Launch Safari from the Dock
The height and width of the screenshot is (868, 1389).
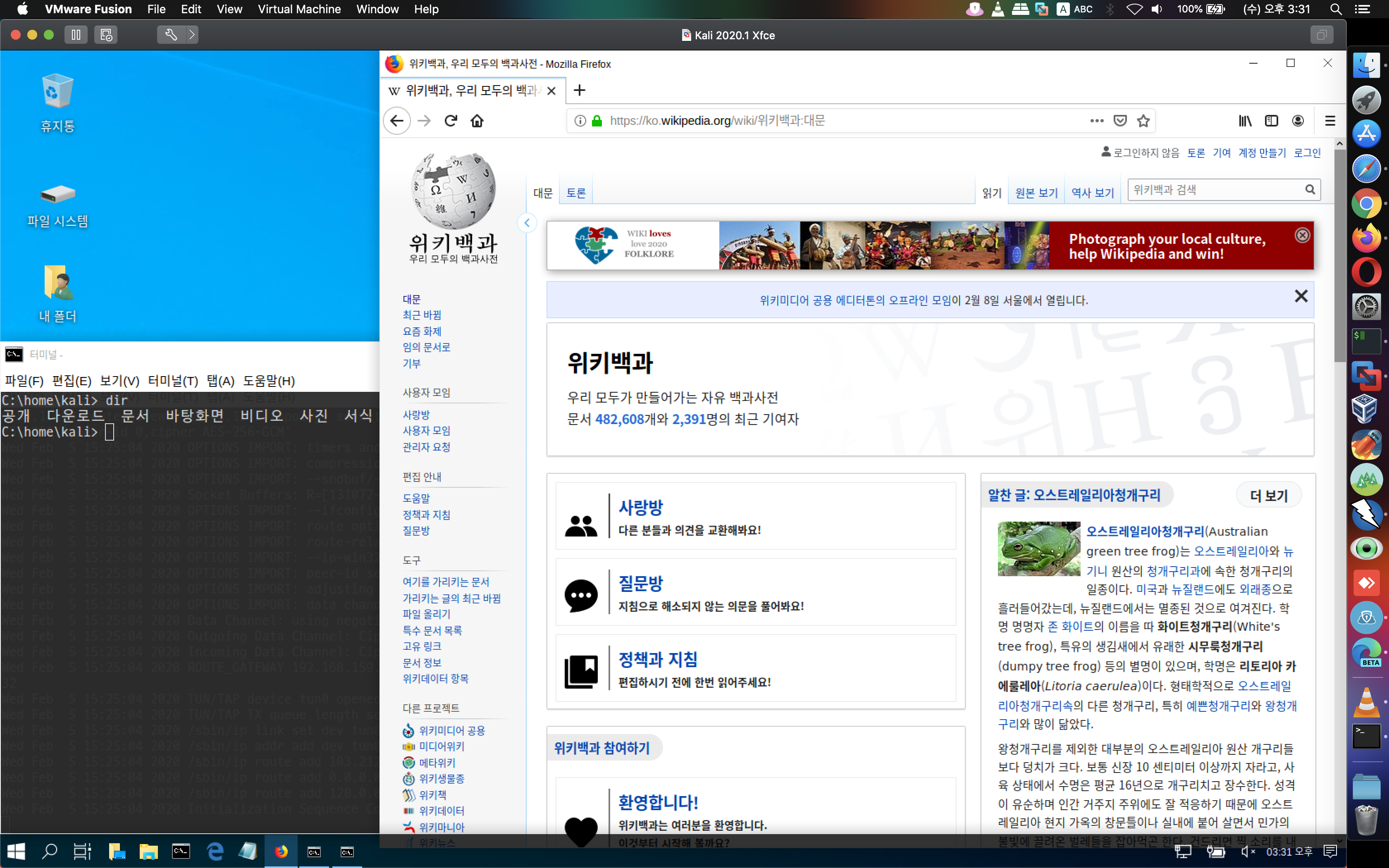[1366, 169]
